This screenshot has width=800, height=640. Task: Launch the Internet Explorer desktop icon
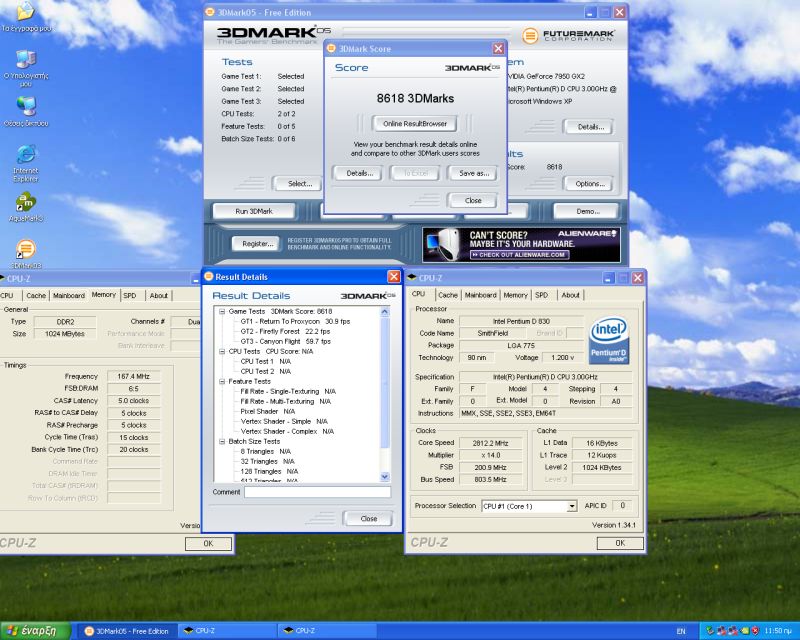[x=26, y=163]
